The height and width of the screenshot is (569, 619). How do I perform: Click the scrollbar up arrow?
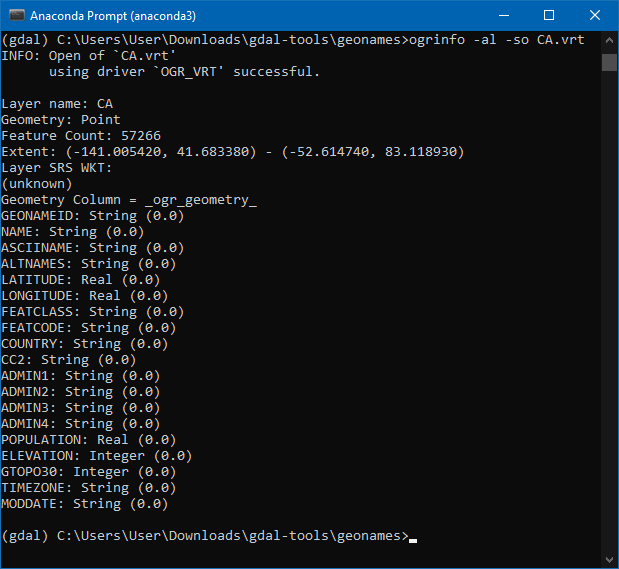tap(609, 40)
